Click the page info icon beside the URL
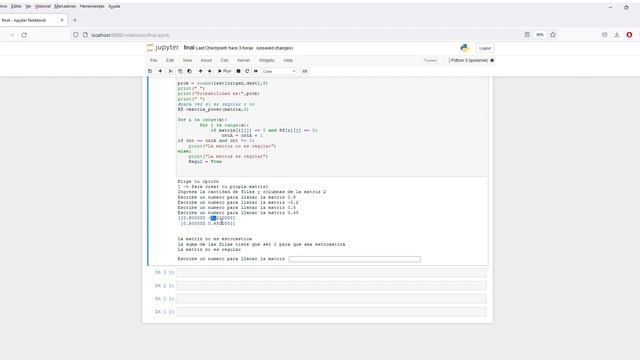The height and width of the screenshot is (360, 640). [x=85, y=35]
